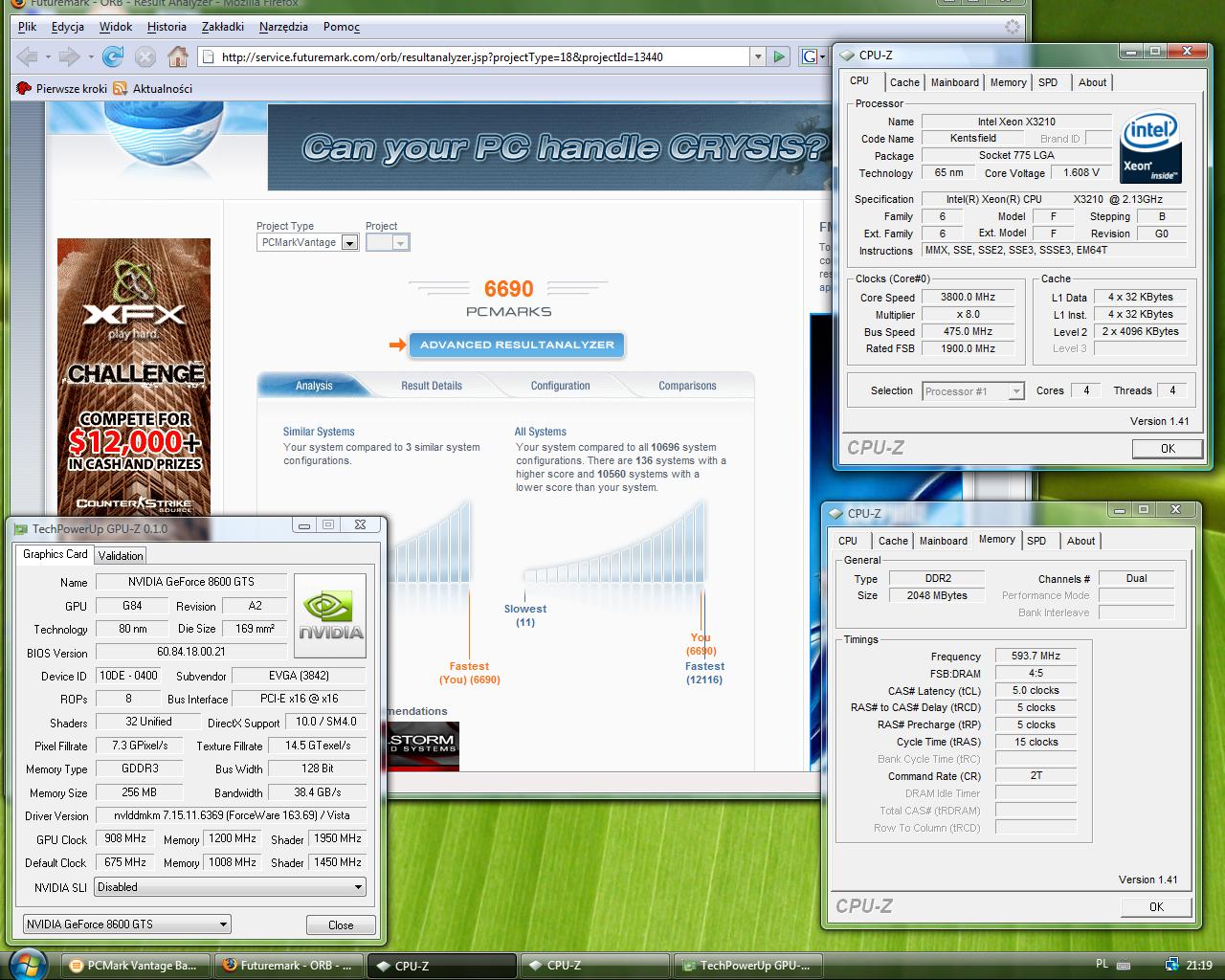Screen dimensions: 1225x980
Task: Click OK in the lower CPU-Z Memory window
Action: coord(1156,907)
